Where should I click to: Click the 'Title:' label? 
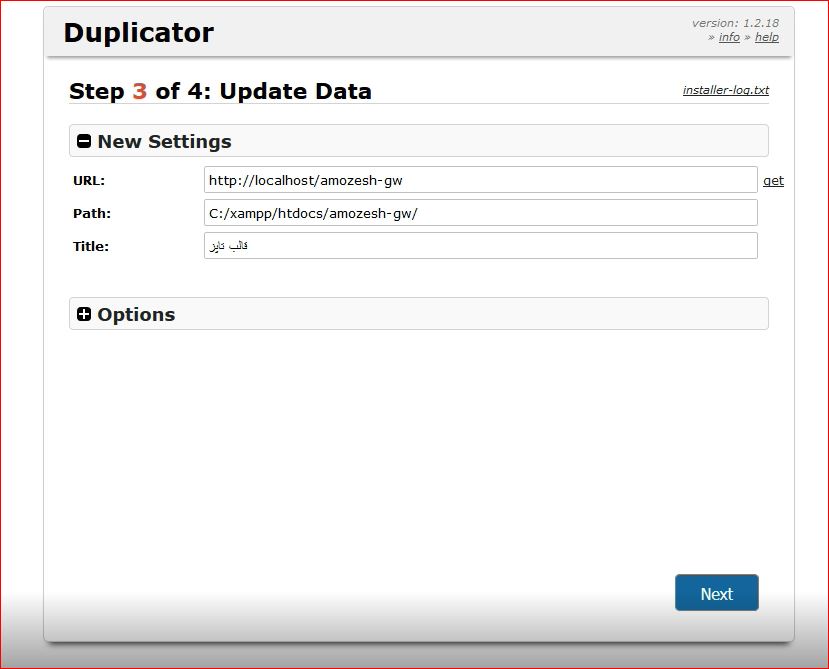pos(91,246)
